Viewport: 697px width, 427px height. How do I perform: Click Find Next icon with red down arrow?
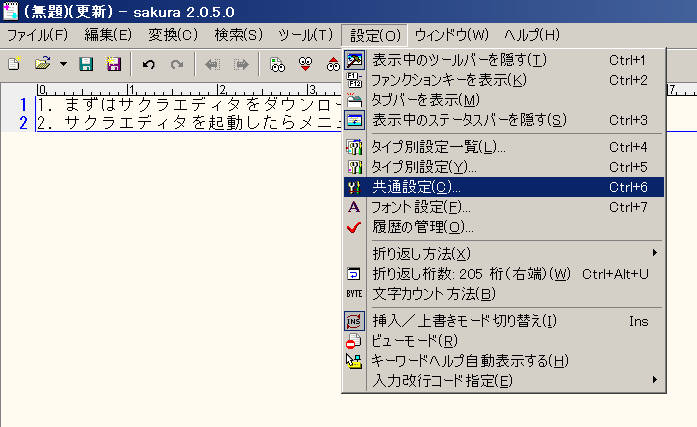(x=305, y=64)
